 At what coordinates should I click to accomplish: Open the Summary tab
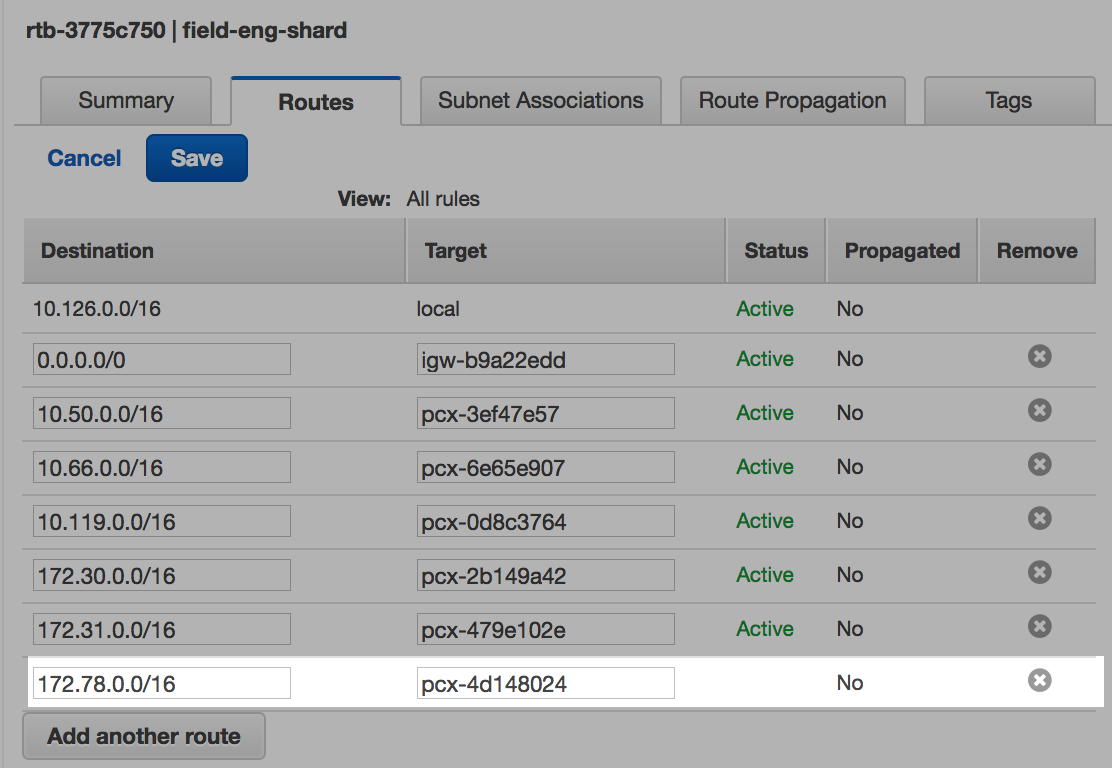[x=126, y=101]
